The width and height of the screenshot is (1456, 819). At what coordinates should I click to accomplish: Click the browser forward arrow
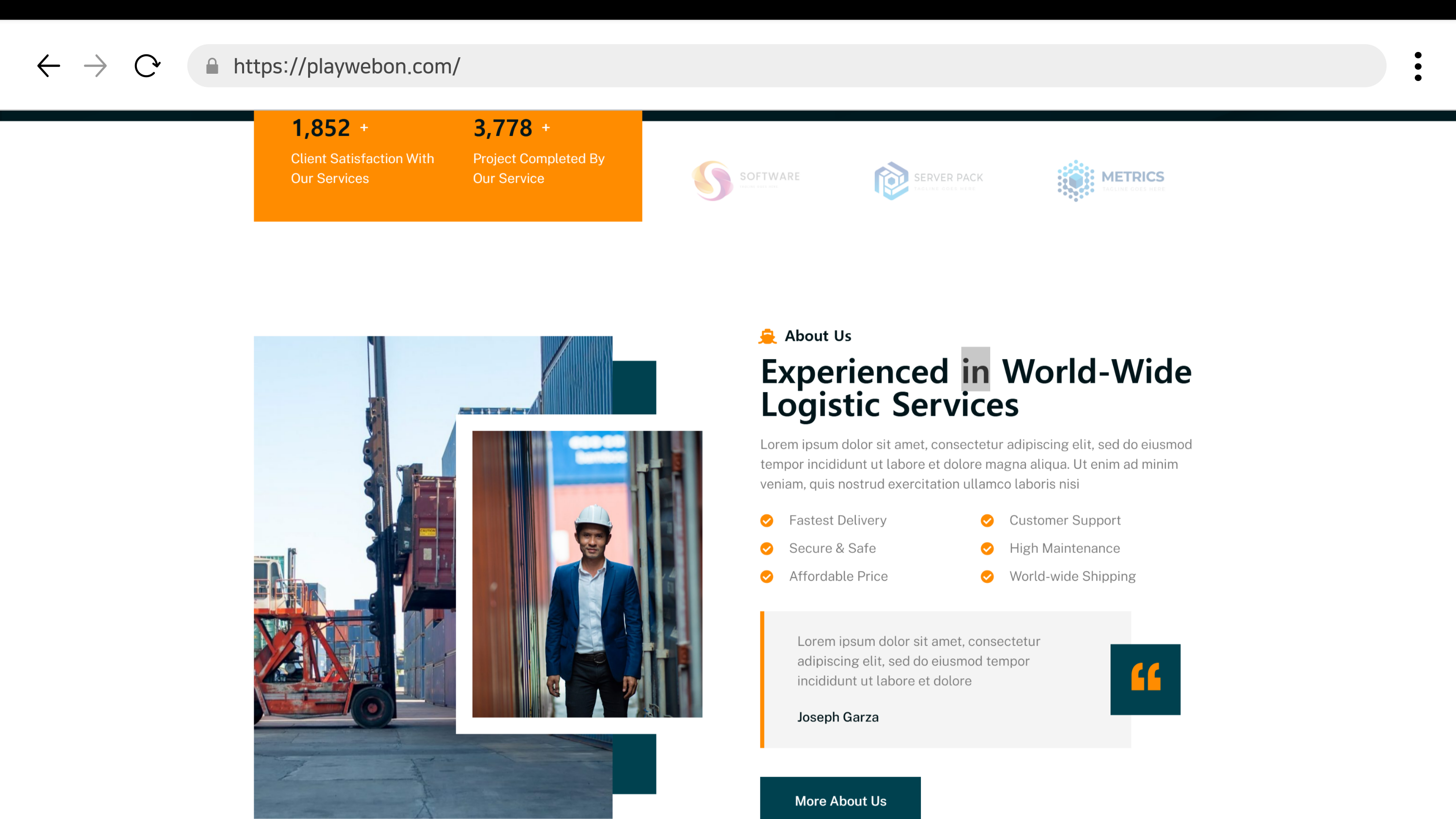coord(95,66)
